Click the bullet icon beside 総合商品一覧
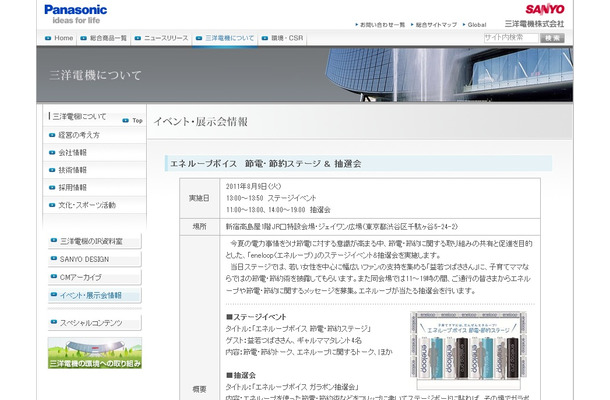 pyautogui.click(x=84, y=38)
